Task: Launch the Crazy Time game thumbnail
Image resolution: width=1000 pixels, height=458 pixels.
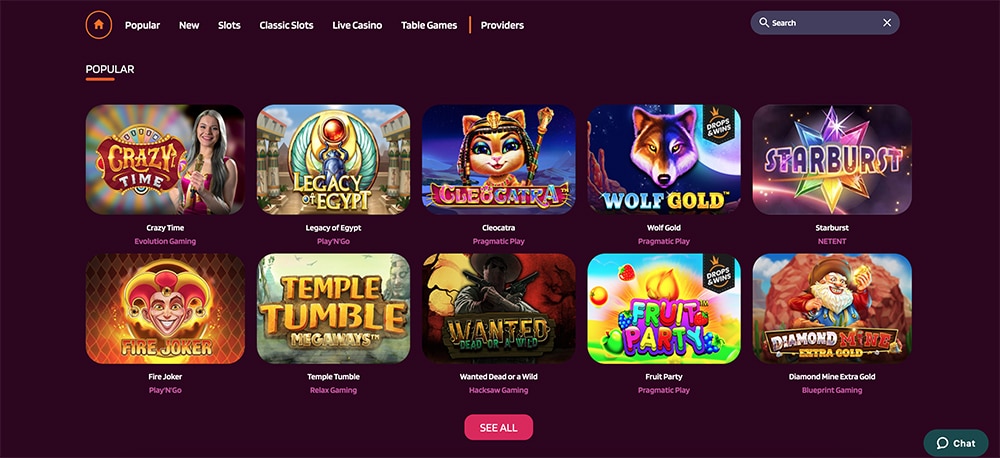Action: click(x=165, y=159)
